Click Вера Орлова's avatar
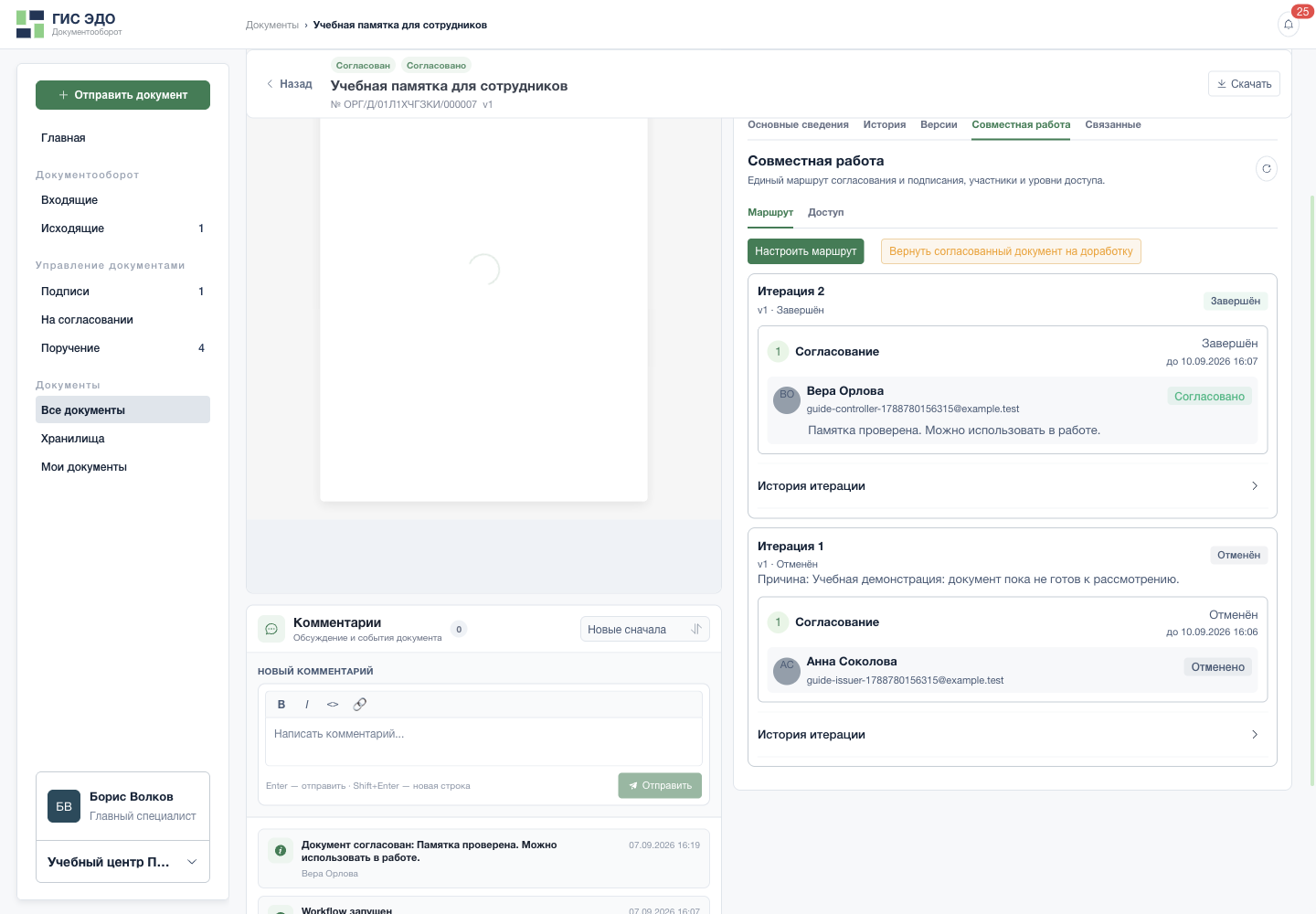The image size is (1316, 914). point(787,400)
